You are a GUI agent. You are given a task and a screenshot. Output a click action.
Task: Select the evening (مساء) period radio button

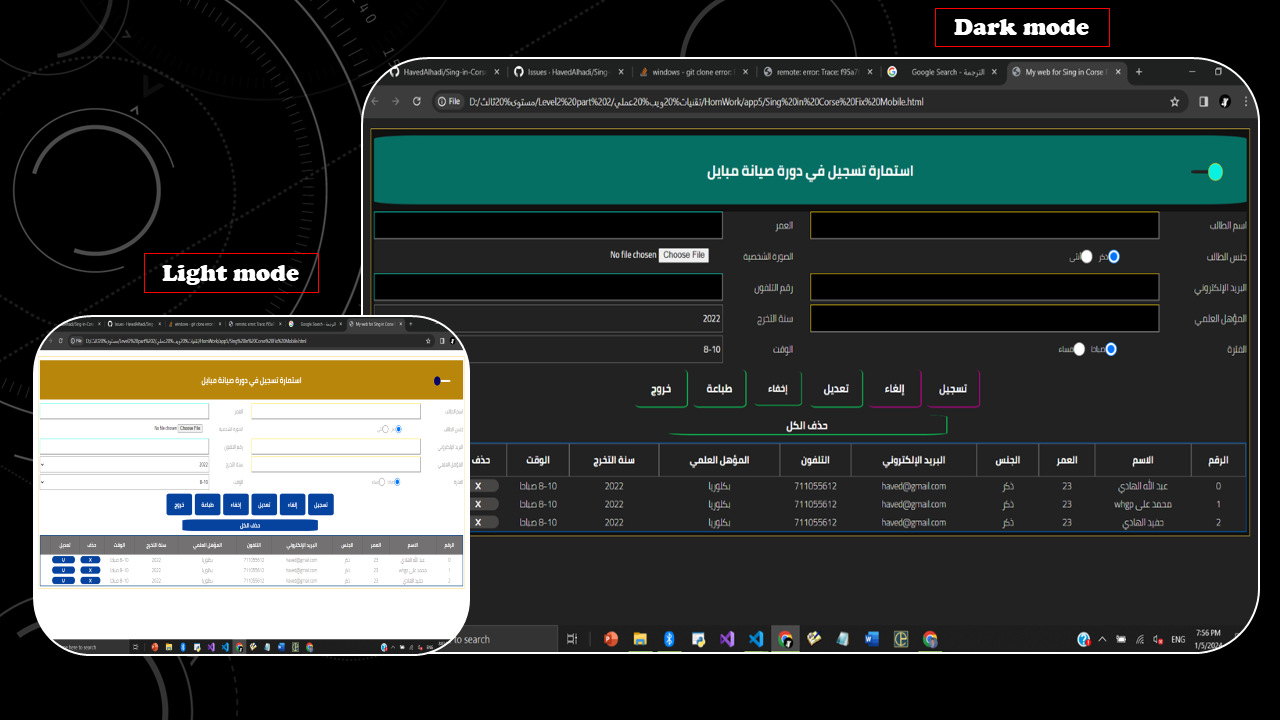1078,349
